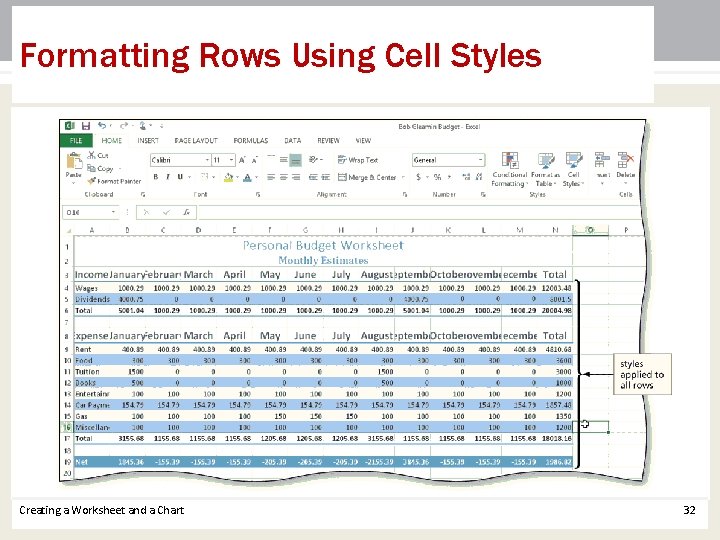Viewport: 720px width, 540px height.
Task: Click the Copy icon
Action: point(91,168)
